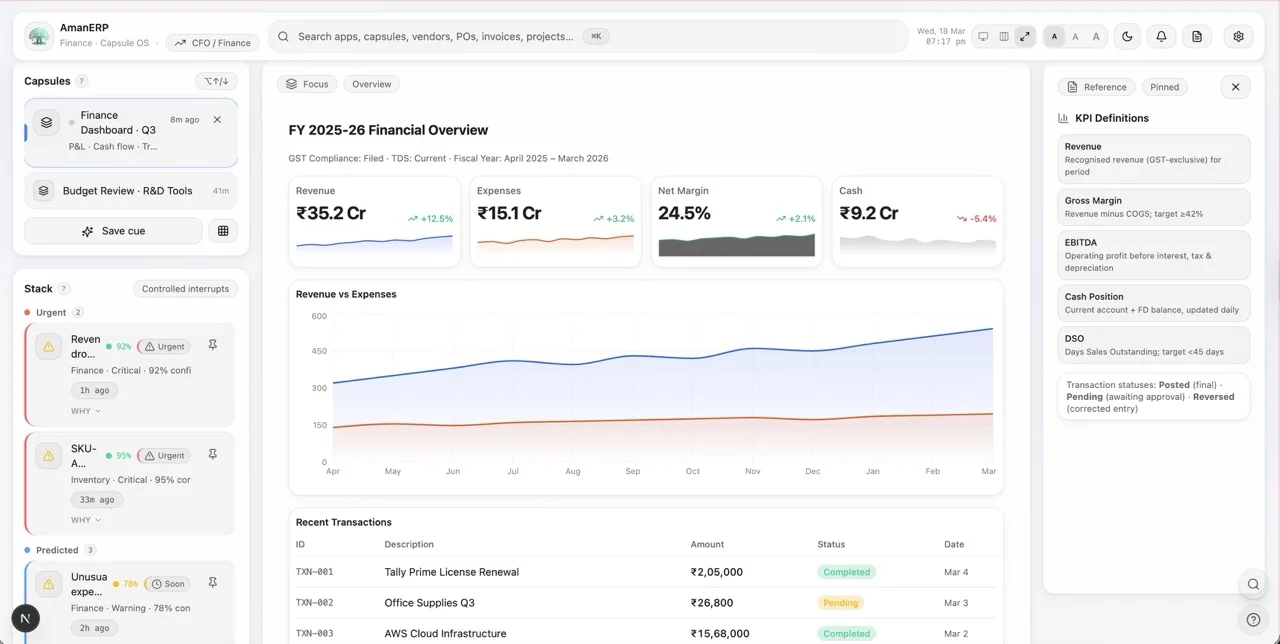
Task: Choose the large font size A
Action: point(1096,36)
